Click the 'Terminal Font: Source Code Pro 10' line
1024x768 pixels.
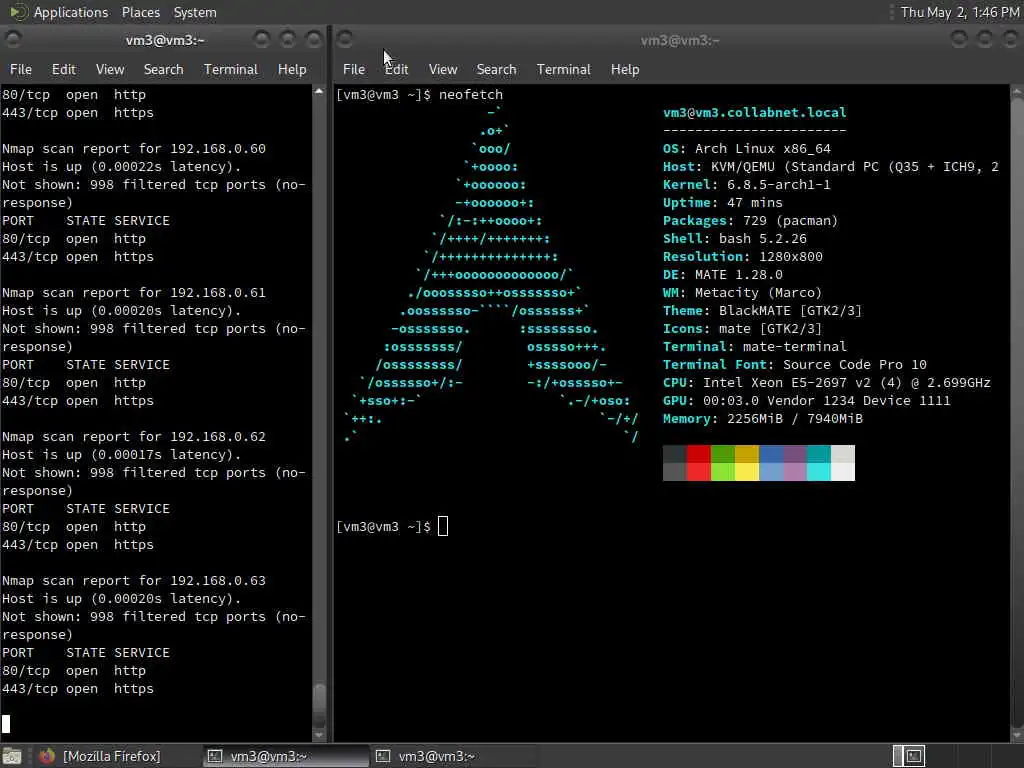(795, 364)
